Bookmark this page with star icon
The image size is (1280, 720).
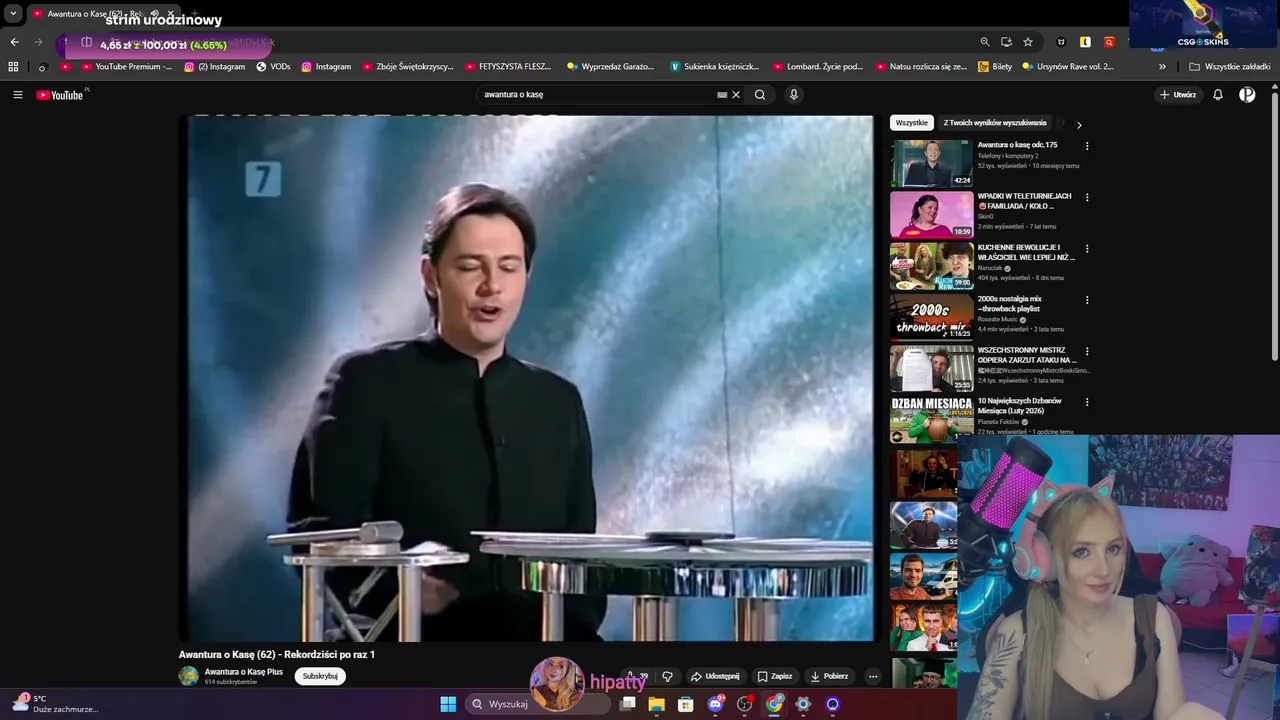pos(1028,42)
